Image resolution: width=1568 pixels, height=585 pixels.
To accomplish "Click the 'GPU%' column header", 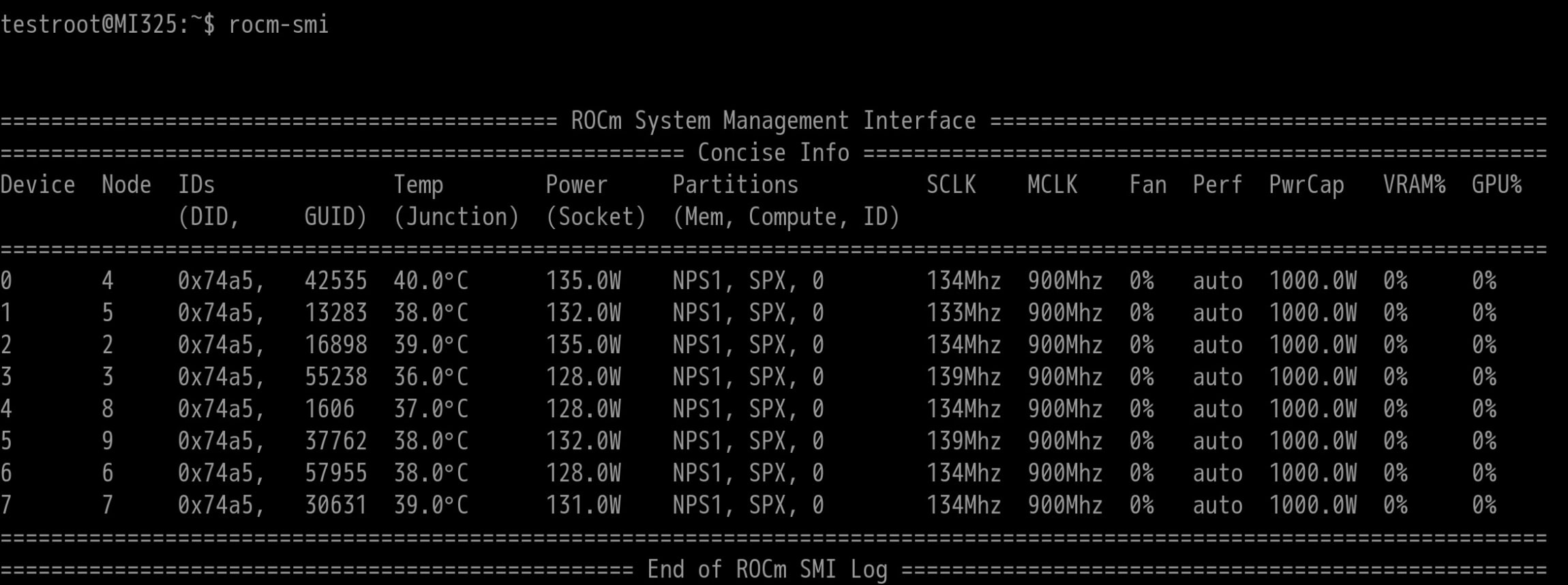I will (x=1496, y=185).
